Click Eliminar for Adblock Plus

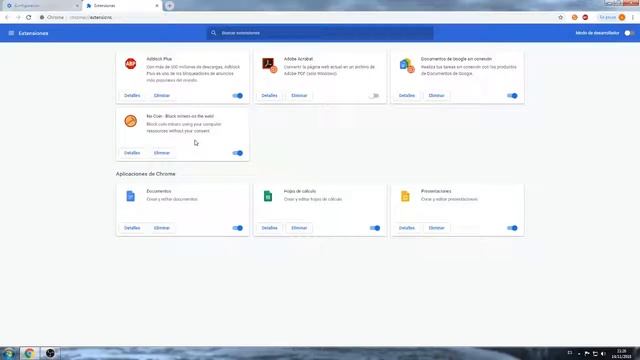point(162,96)
